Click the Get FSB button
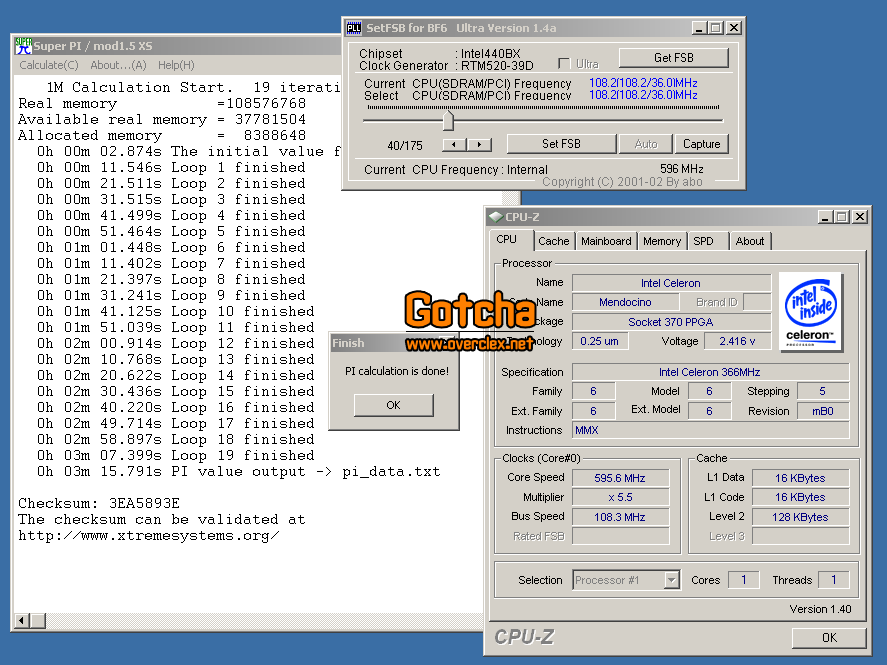This screenshot has height=665, width=887. point(674,58)
